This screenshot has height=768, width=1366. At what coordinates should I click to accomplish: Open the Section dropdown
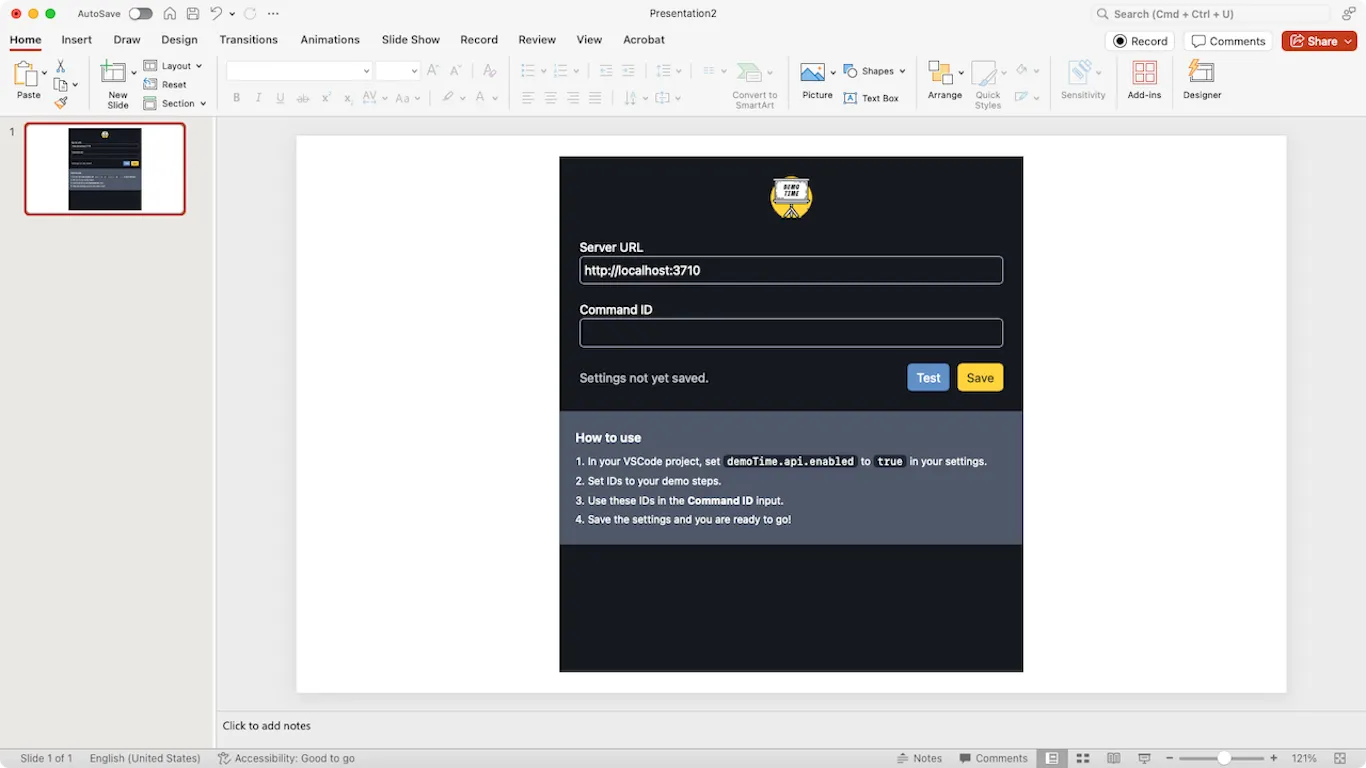coord(174,103)
